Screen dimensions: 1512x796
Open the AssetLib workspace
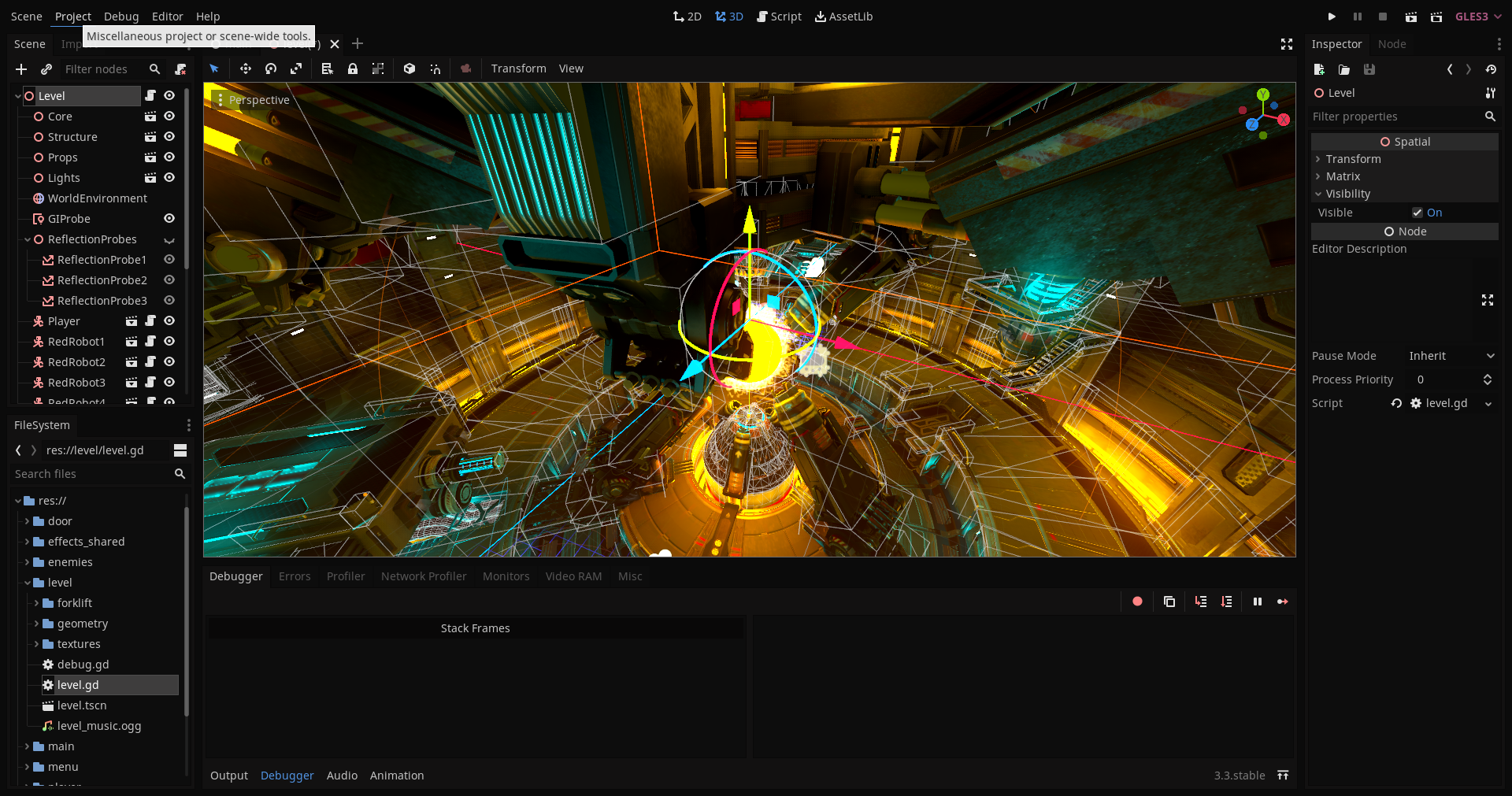pyautogui.click(x=843, y=17)
